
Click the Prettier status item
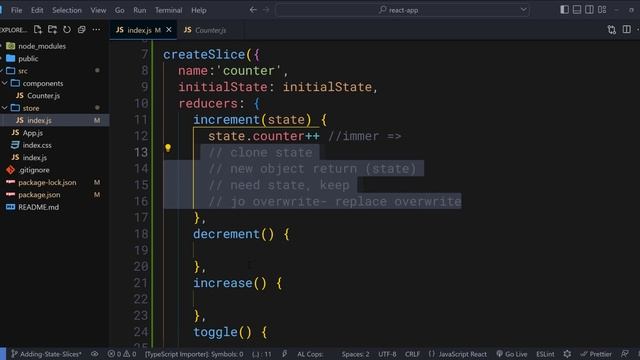(x=596, y=354)
